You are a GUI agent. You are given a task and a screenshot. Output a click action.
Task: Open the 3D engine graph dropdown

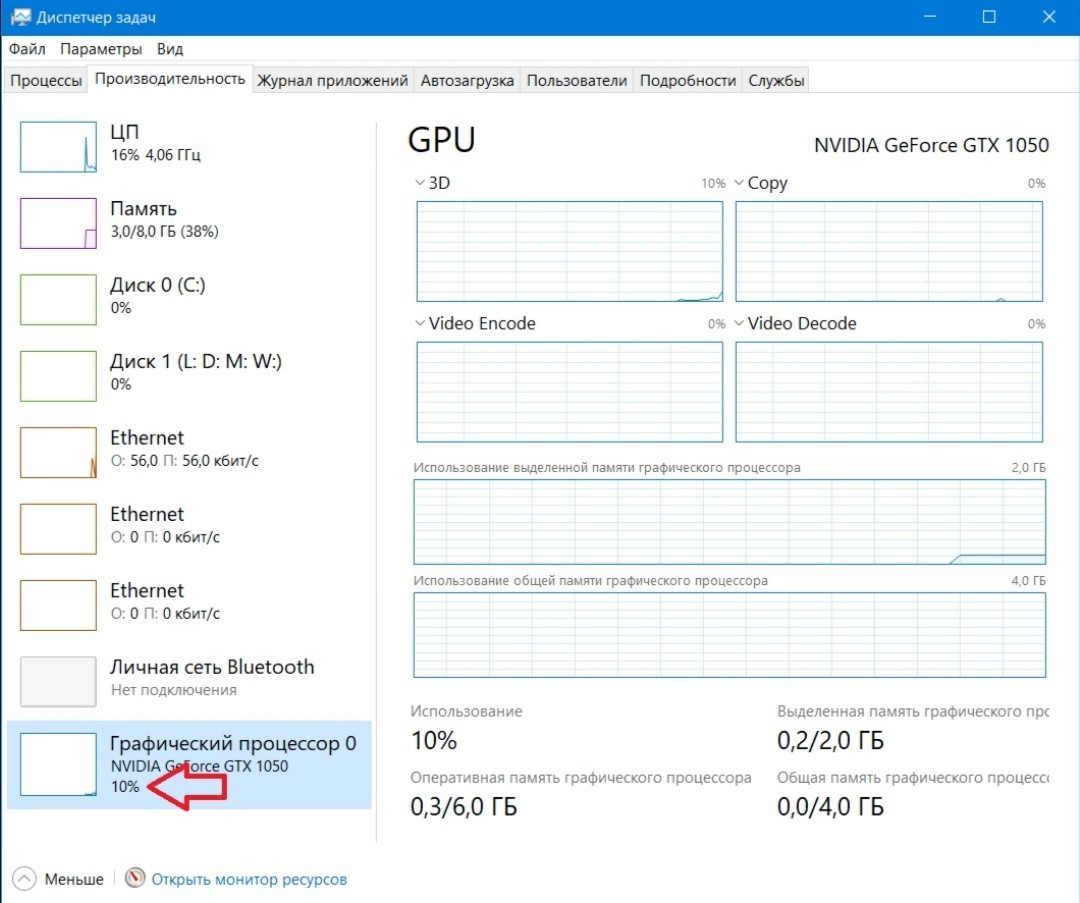[420, 183]
